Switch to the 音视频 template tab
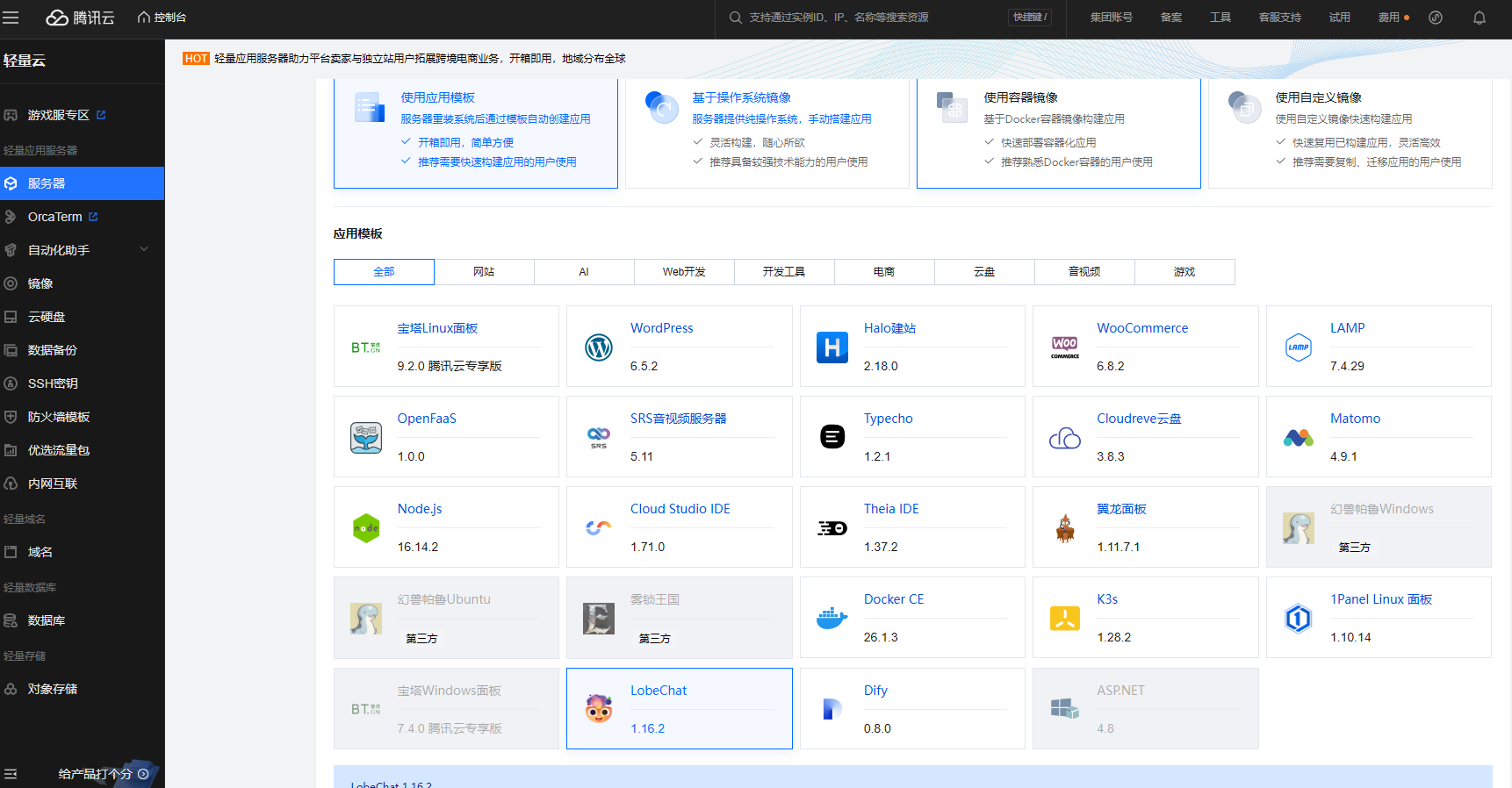The height and width of the screenshot is (788, 1512). tap(1084, 272)
